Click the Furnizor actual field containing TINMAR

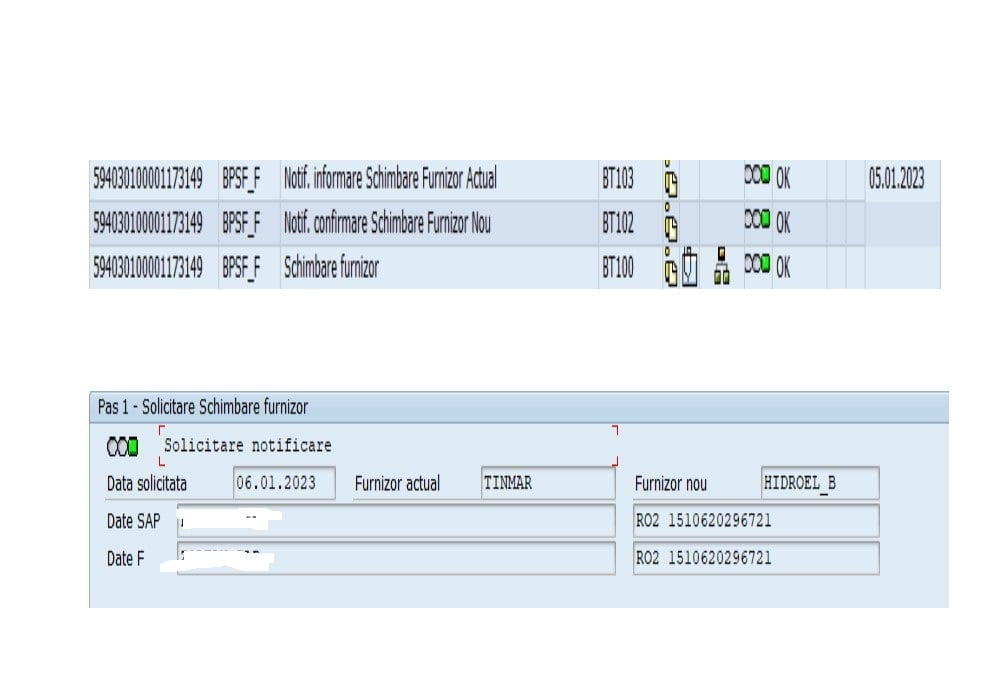pyautogui.click(x=547, y=483)
